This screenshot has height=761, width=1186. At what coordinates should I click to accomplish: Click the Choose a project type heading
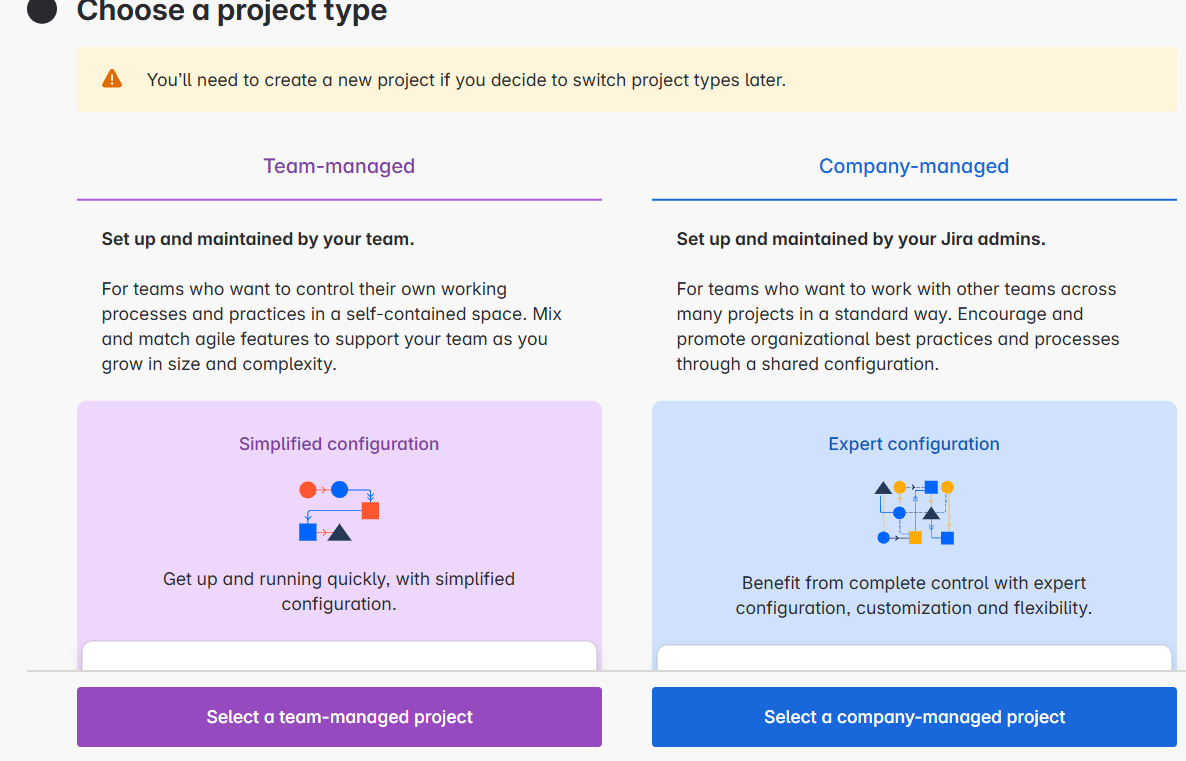[232, 12]
